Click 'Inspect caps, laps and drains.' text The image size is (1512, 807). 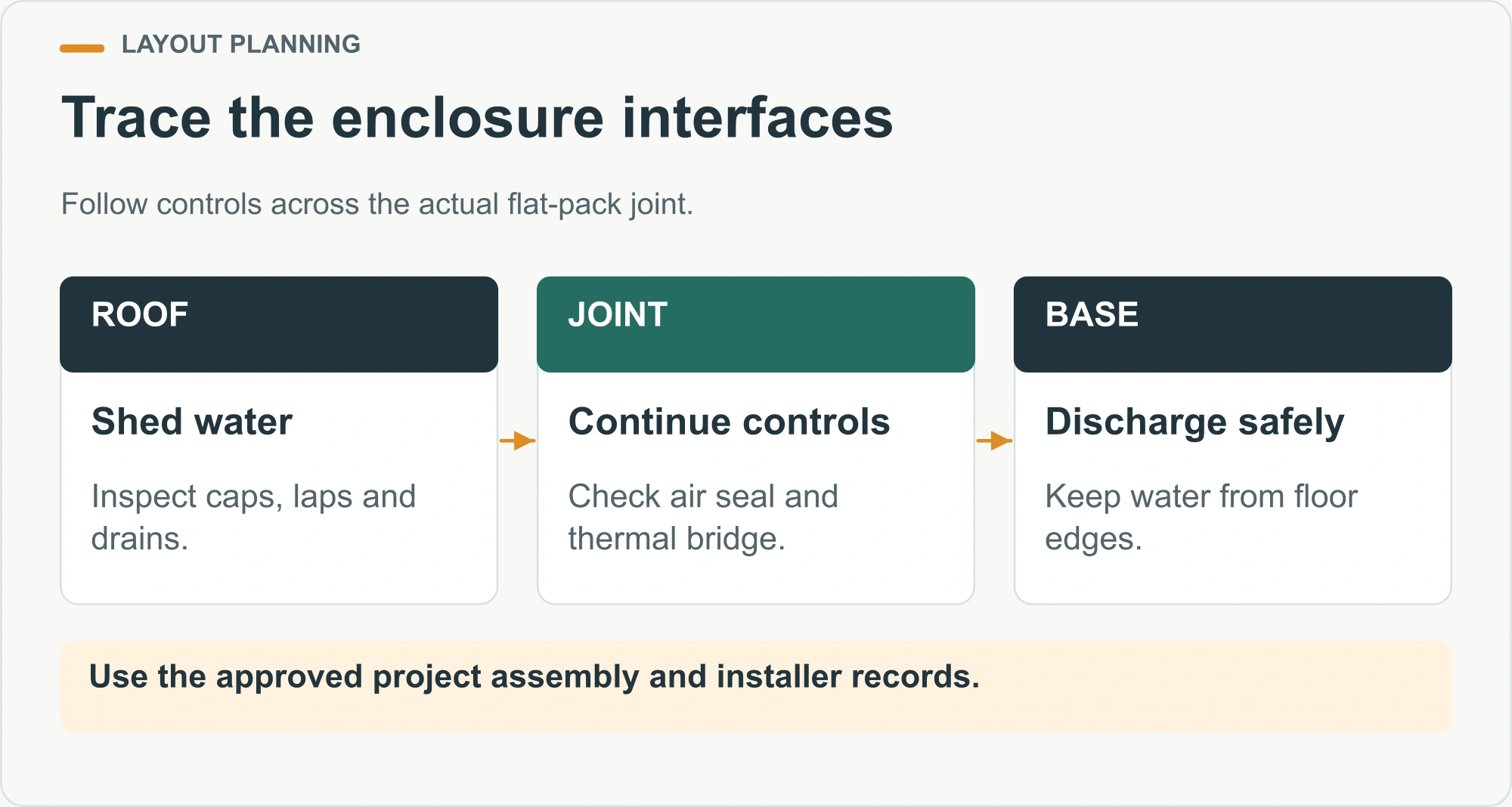tap(253, 518)
